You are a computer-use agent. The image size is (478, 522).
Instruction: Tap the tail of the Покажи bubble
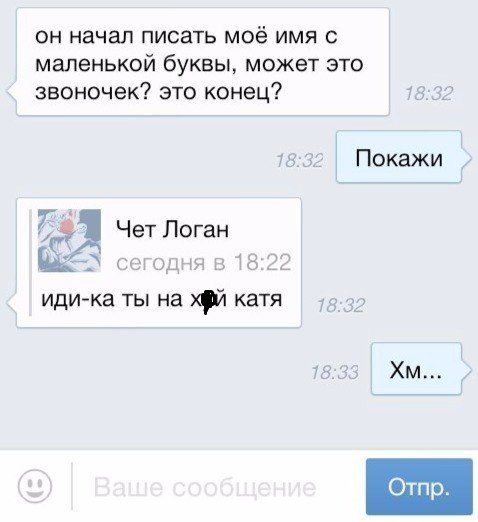[467, 157]
